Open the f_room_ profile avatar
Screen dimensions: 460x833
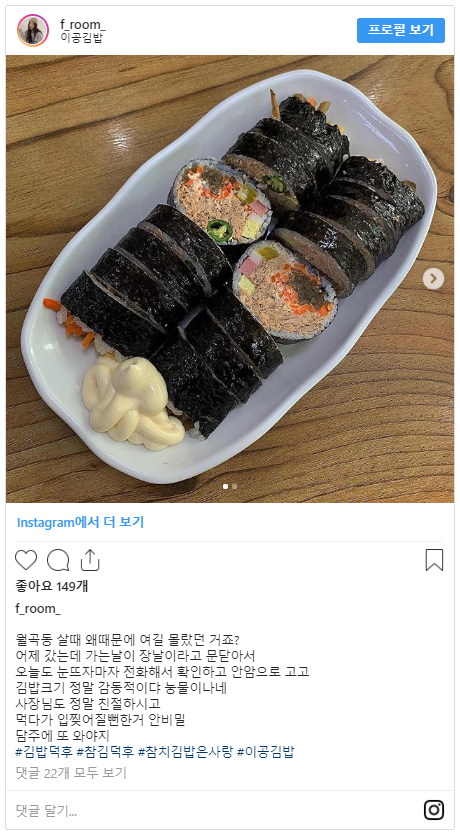point(33,30)
